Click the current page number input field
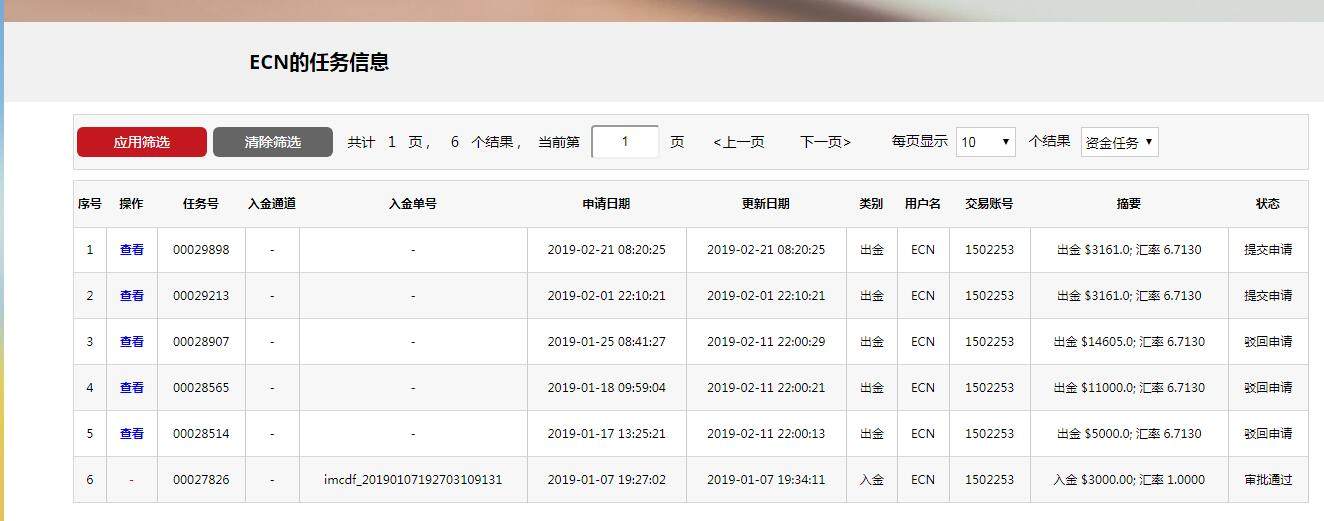Image resolution: width=1324 pixels, height=521 pixels. 625,142
